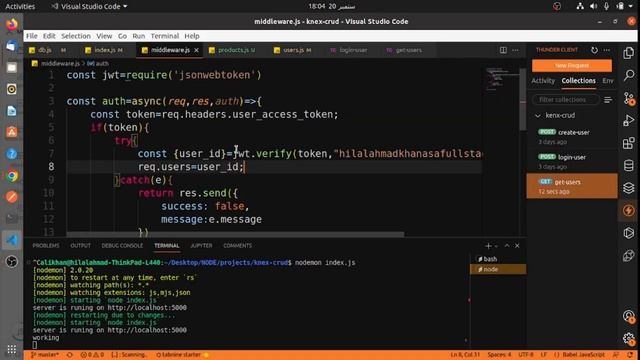Screen dimensions: 640x360
Task: Add a new terminal
Action: 488,246
